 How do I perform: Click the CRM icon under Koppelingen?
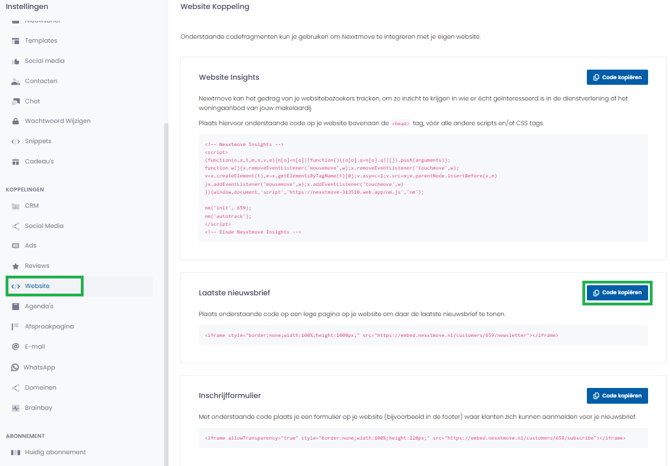(15, 206)
